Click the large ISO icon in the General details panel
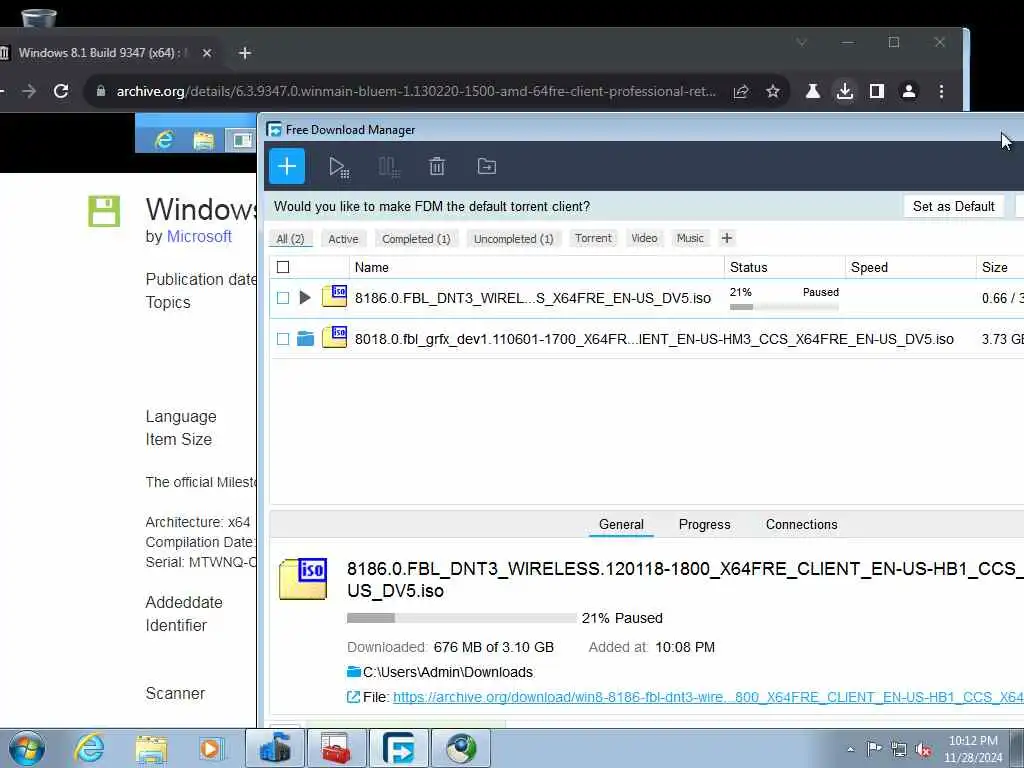 303,579
